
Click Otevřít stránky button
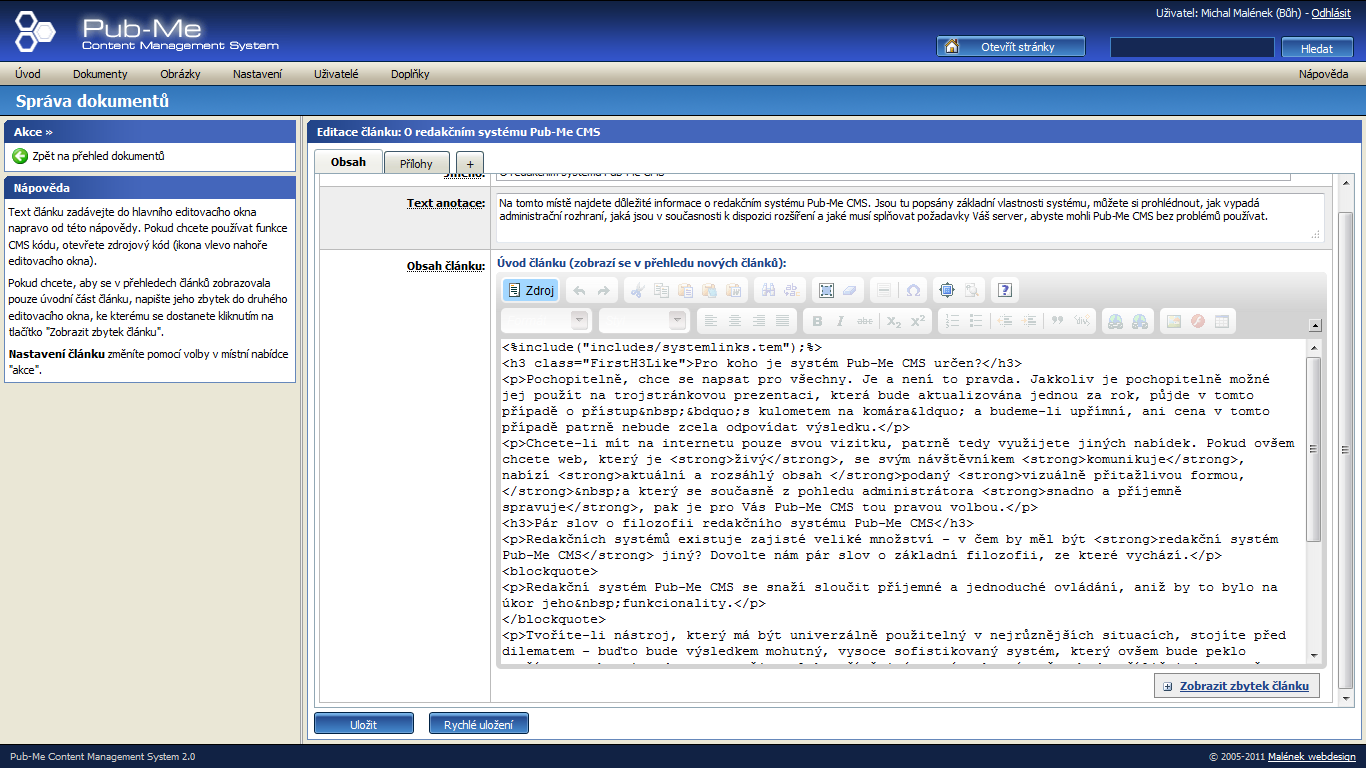pos(1010,47)
